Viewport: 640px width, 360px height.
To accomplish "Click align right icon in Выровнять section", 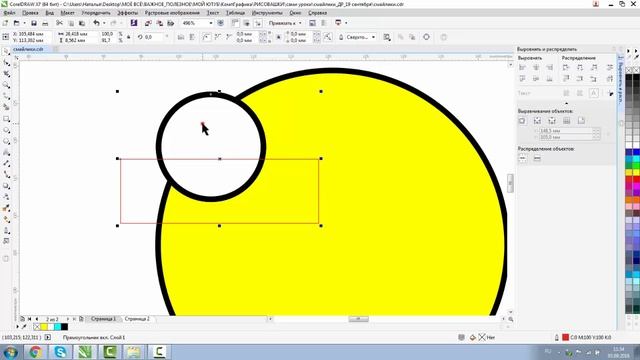I will (x=549, y=67).
